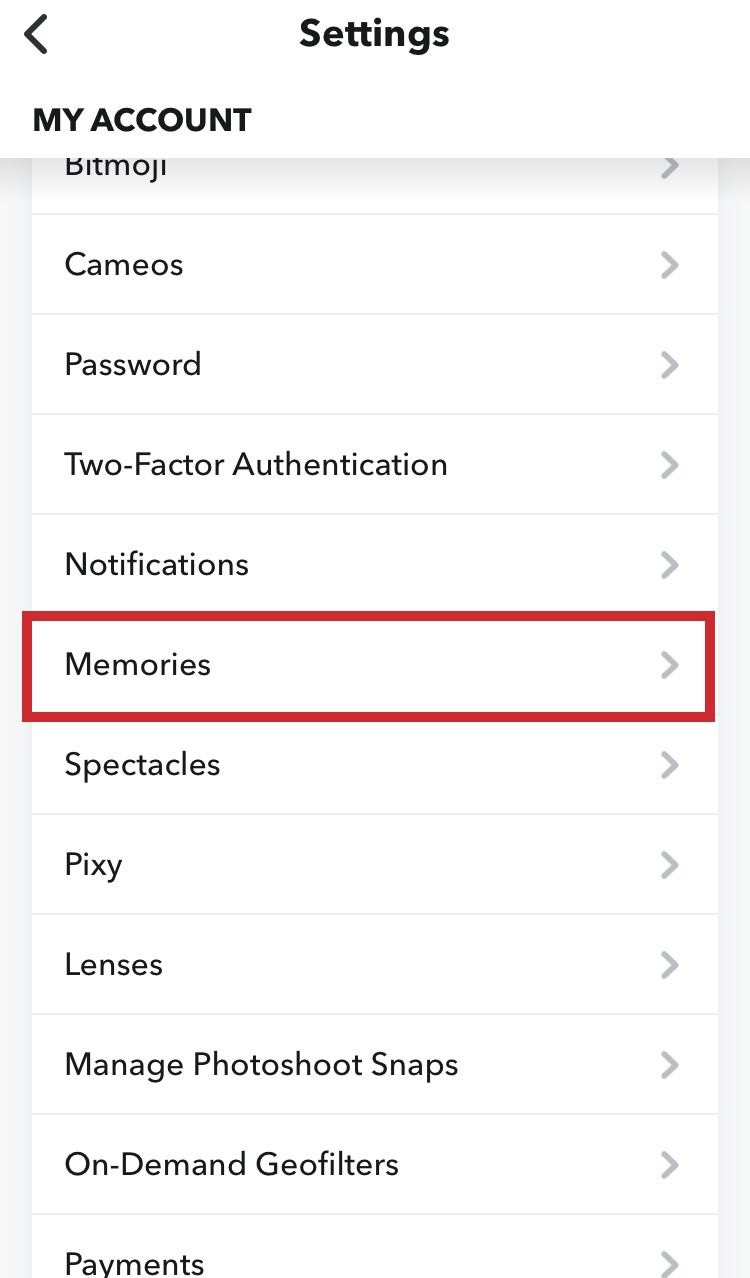Tap the chevron on Notifications row

tap(670, 565)
